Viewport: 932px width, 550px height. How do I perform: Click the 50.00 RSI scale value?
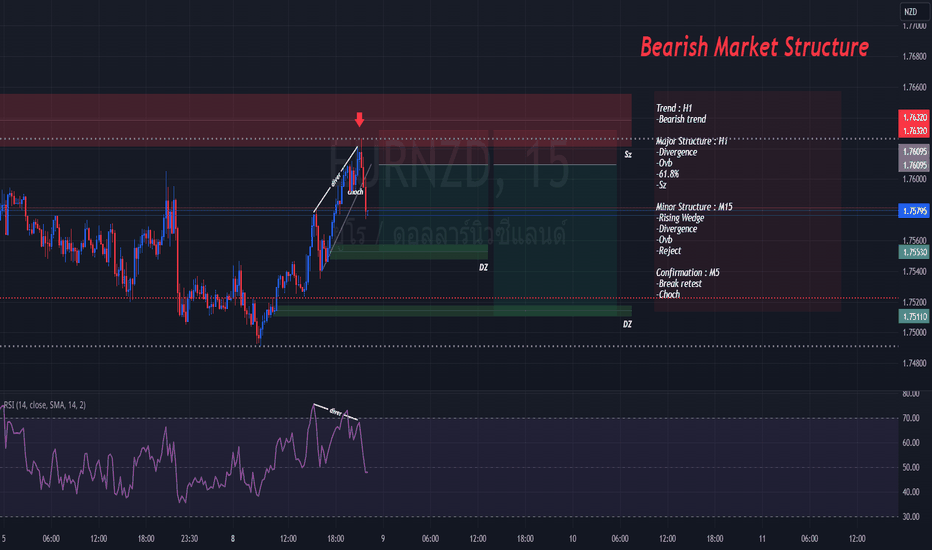tap(911, 468)
